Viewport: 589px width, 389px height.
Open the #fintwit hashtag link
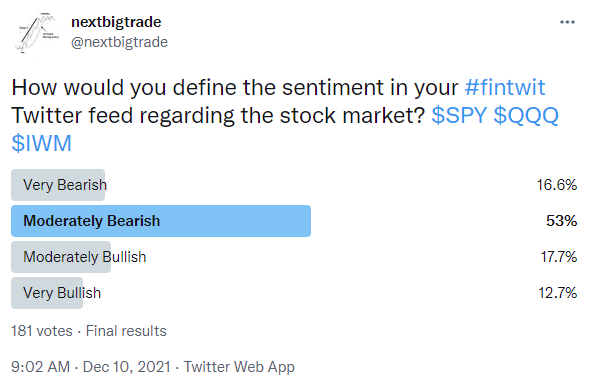505,87
